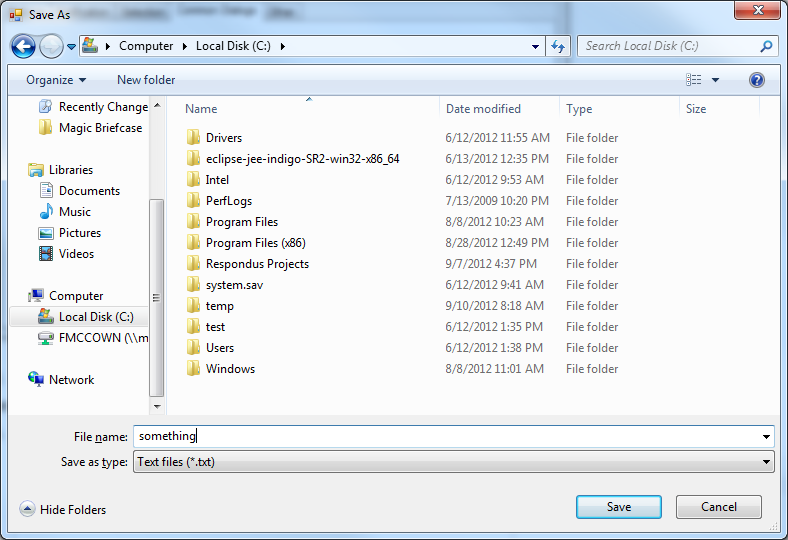Click the New folder button
Viewport: 788px width, 540px height.
pos(146,80)
